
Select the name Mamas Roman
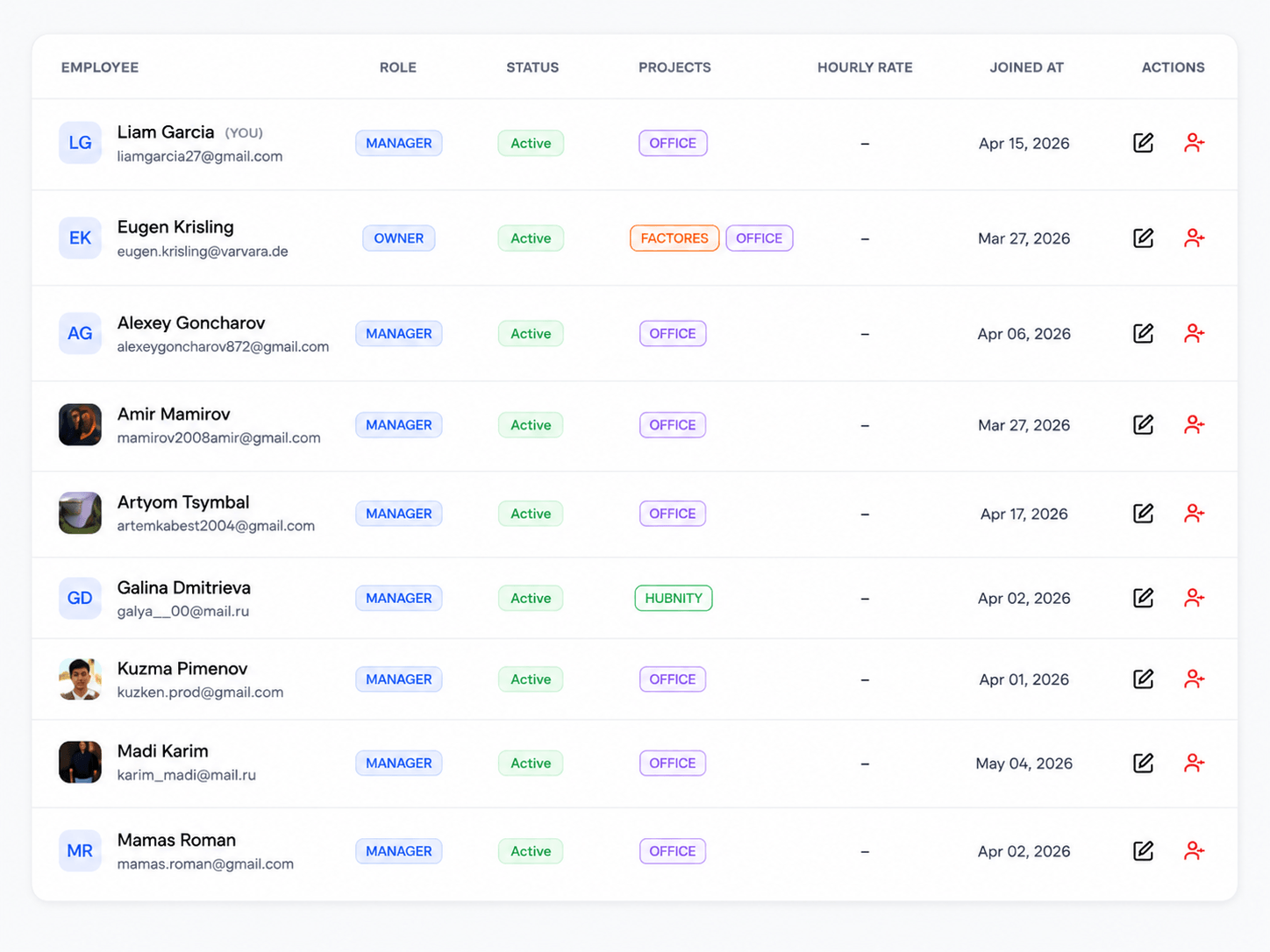point(176,840)
